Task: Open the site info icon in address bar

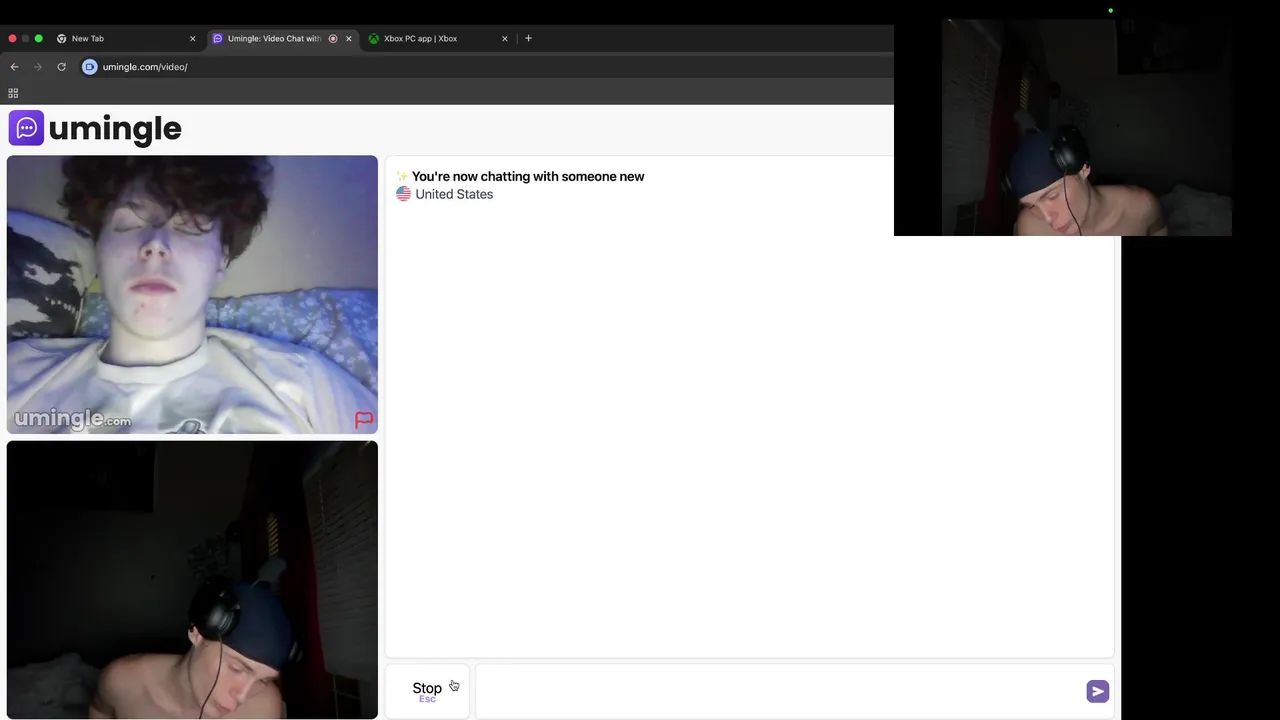Action: 90,67
